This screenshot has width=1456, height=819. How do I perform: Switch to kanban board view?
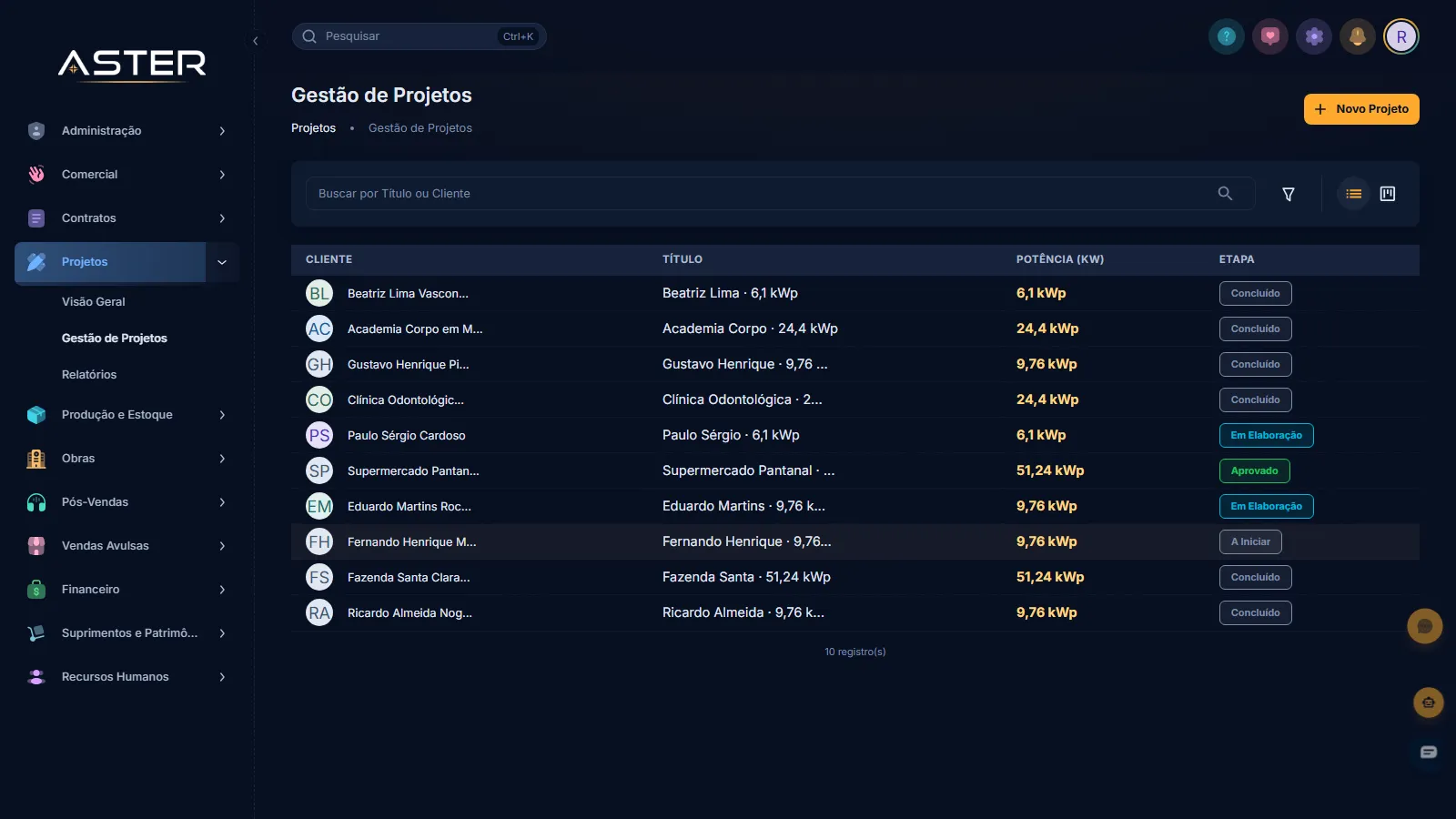[x=1388, y=194]
